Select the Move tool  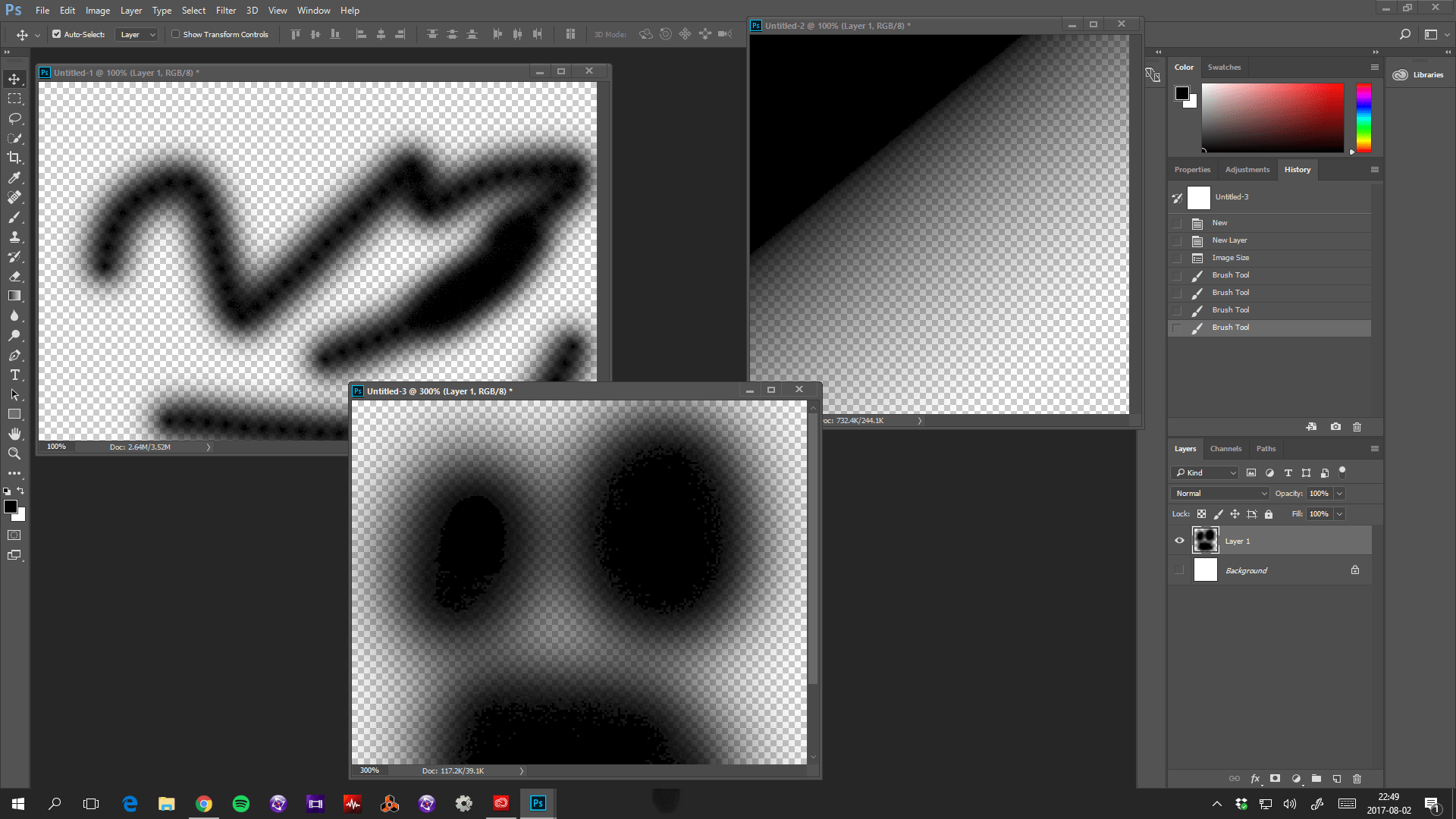click(14, 78)
